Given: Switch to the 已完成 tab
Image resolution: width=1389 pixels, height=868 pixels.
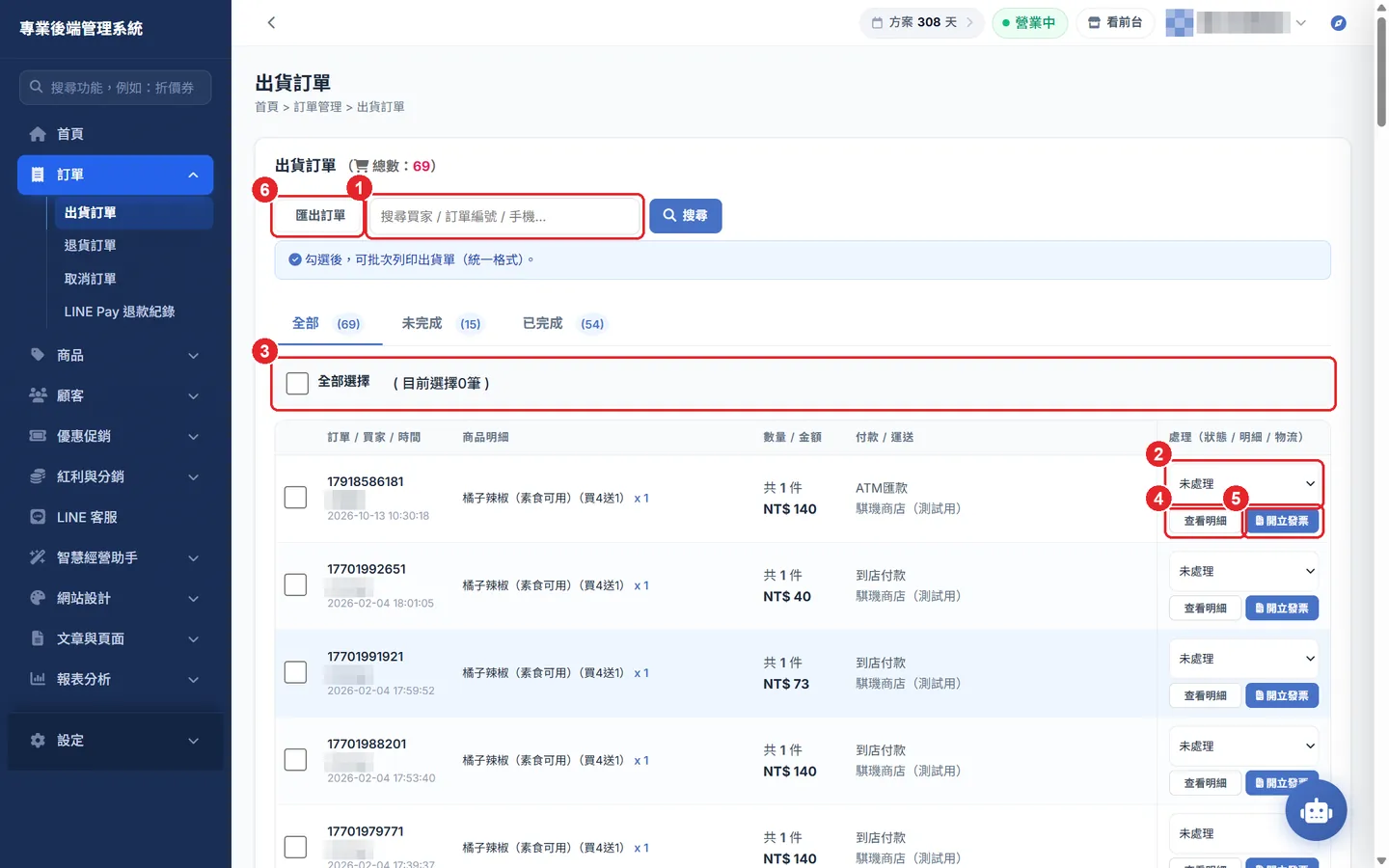Looking at the screenshot, I should tap(563, 323).
